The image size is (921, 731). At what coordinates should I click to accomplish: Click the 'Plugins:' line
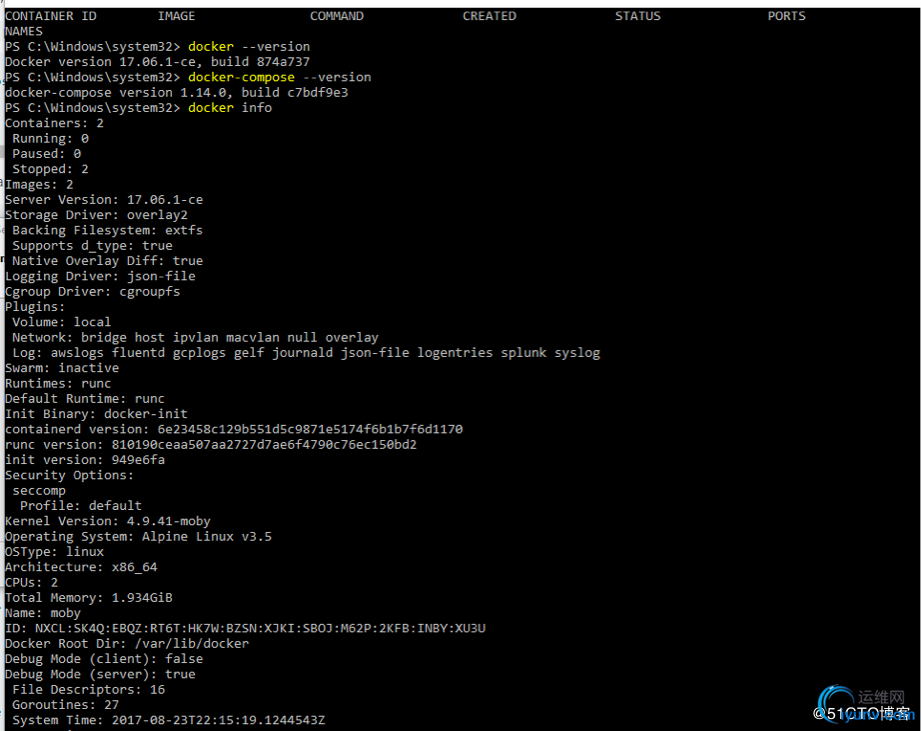point(35,306)
